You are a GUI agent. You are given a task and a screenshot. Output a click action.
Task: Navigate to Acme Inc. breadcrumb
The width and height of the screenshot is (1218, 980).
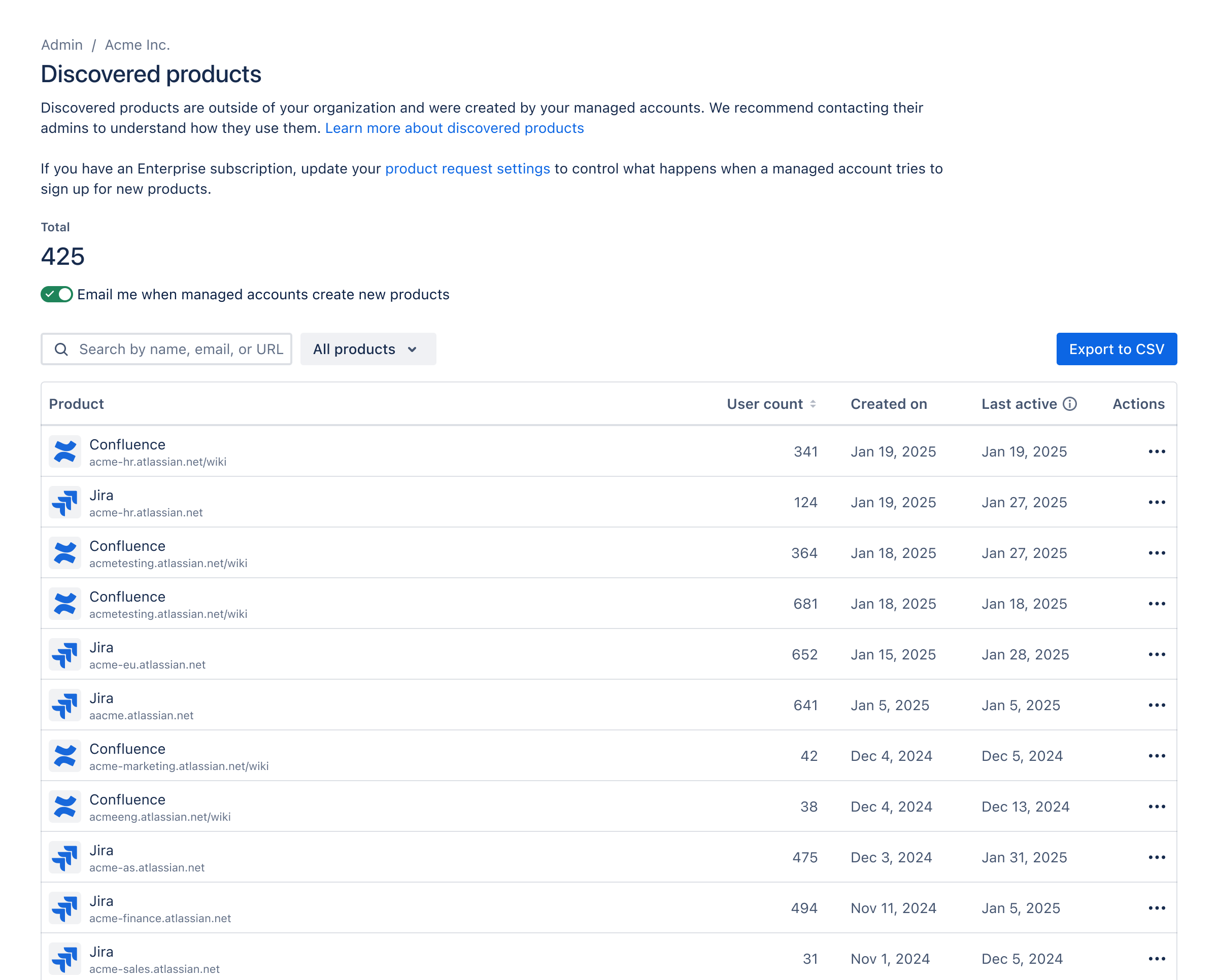pos(138,45)
